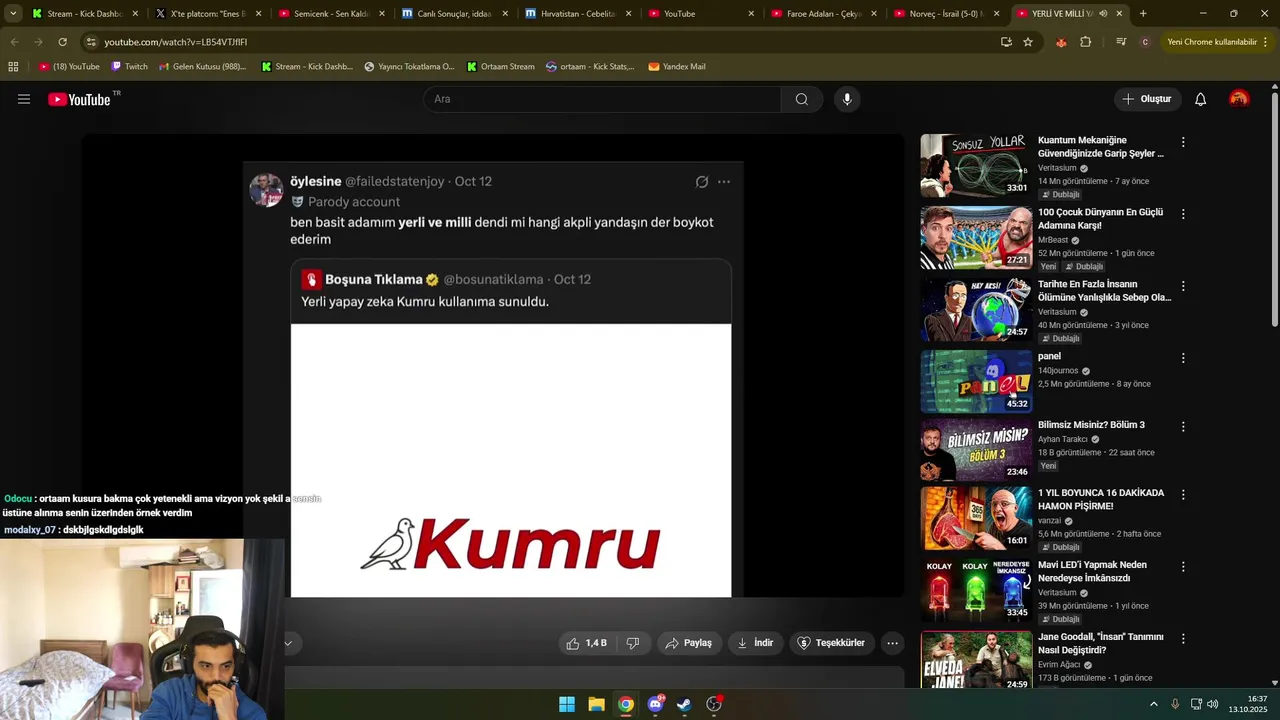Image resolution: width=1280 pixels, height=720 pixels.
Task: Bookmark this page with star icon
Action: (x=1028, y=42)
